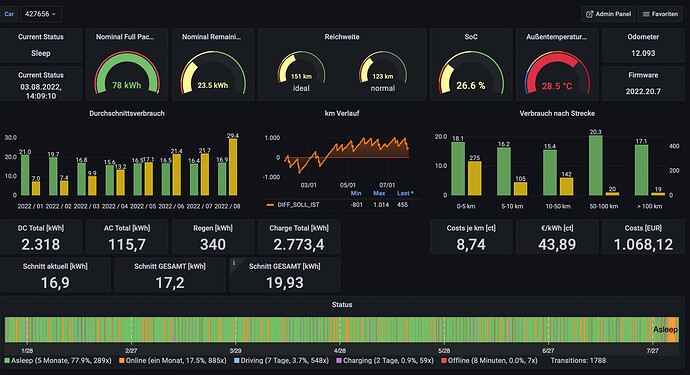The width and height of the screenshot is (690, 375).
Task: Click the Charge Total value 2.773,4
Action: coord(299,244)
